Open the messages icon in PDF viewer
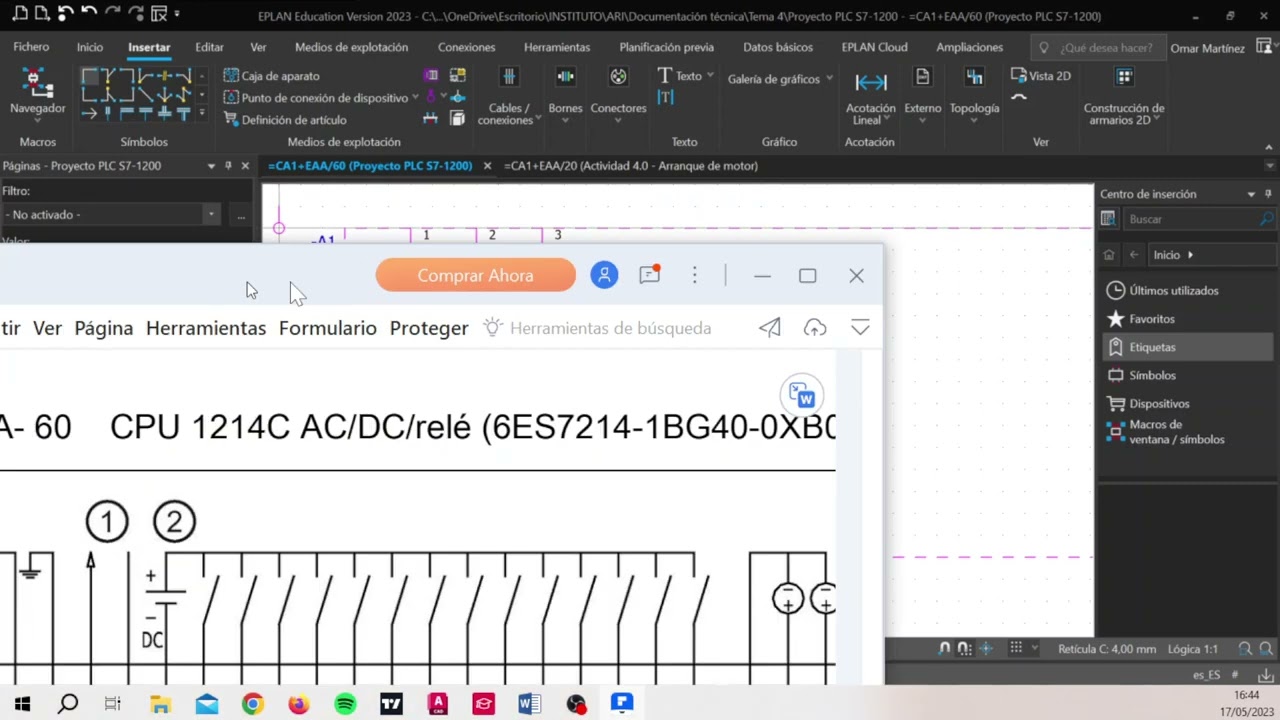 pos(650,274)
